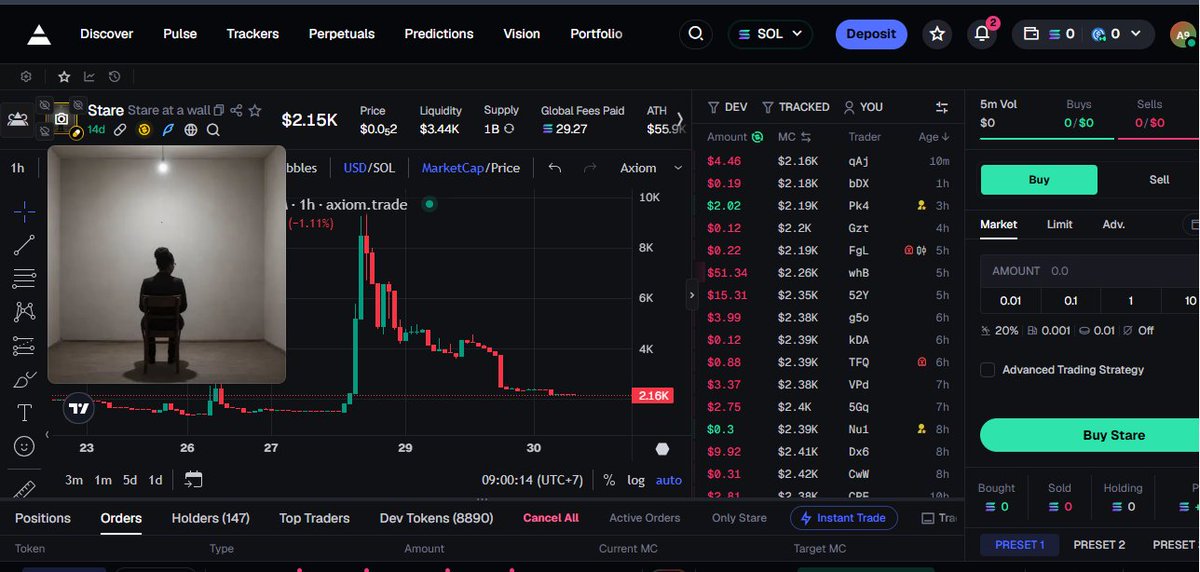Click the star icon beside the settings gear
This screenshot has height=572, width=1200.
[x=64, y=76]
